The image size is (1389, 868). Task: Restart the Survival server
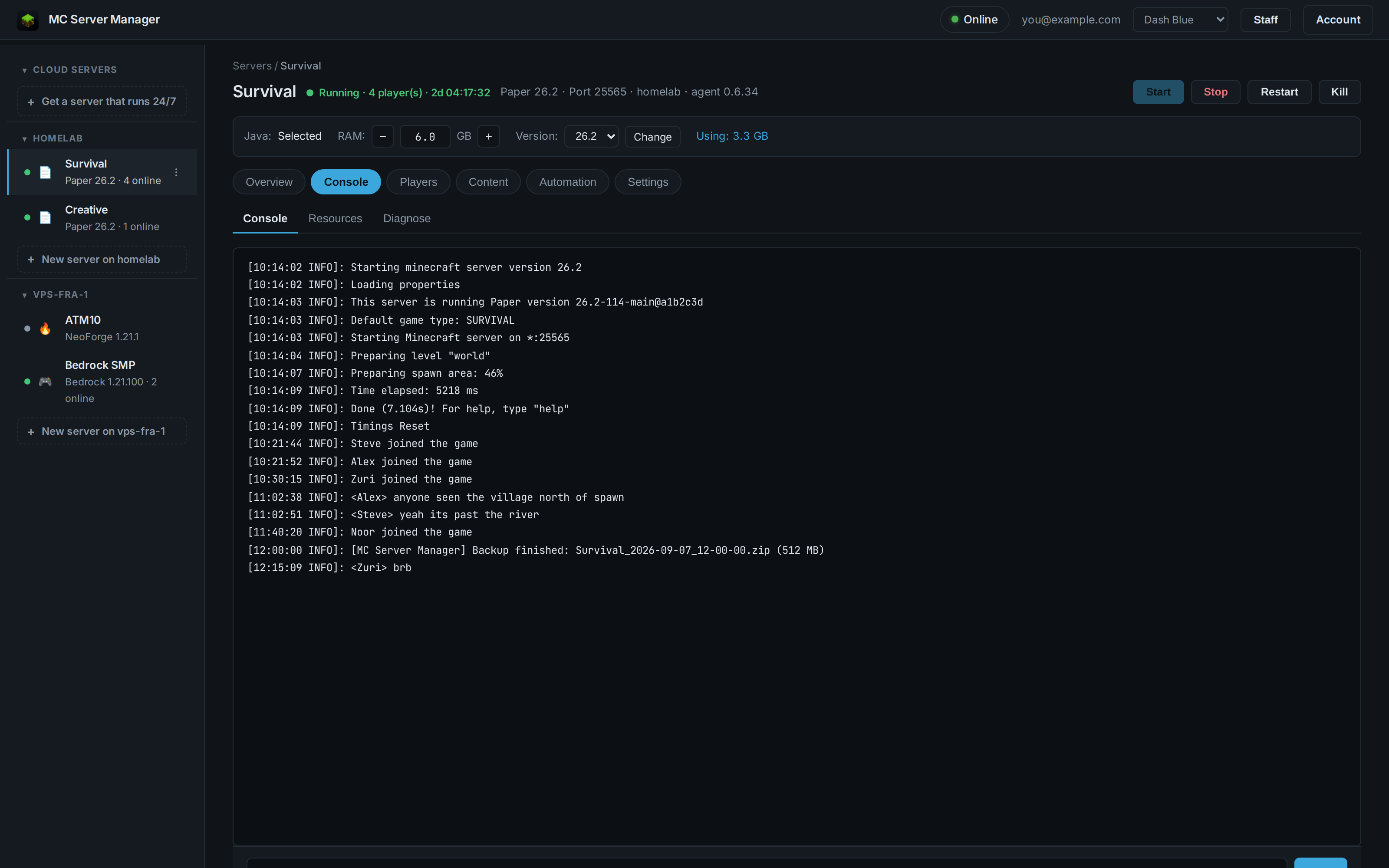(1279, 92)
